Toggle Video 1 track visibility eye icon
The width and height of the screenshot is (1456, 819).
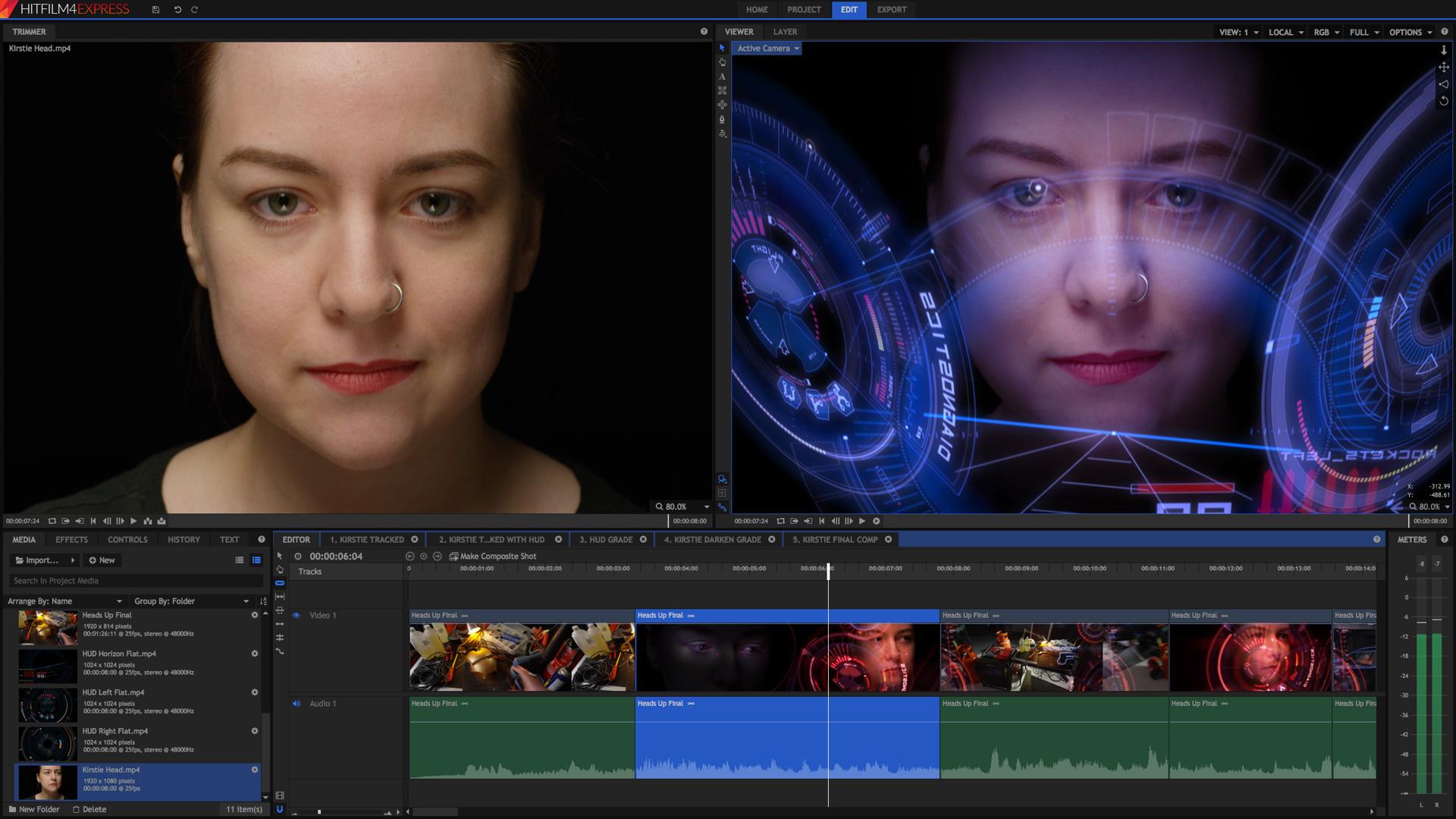point(295,615)
